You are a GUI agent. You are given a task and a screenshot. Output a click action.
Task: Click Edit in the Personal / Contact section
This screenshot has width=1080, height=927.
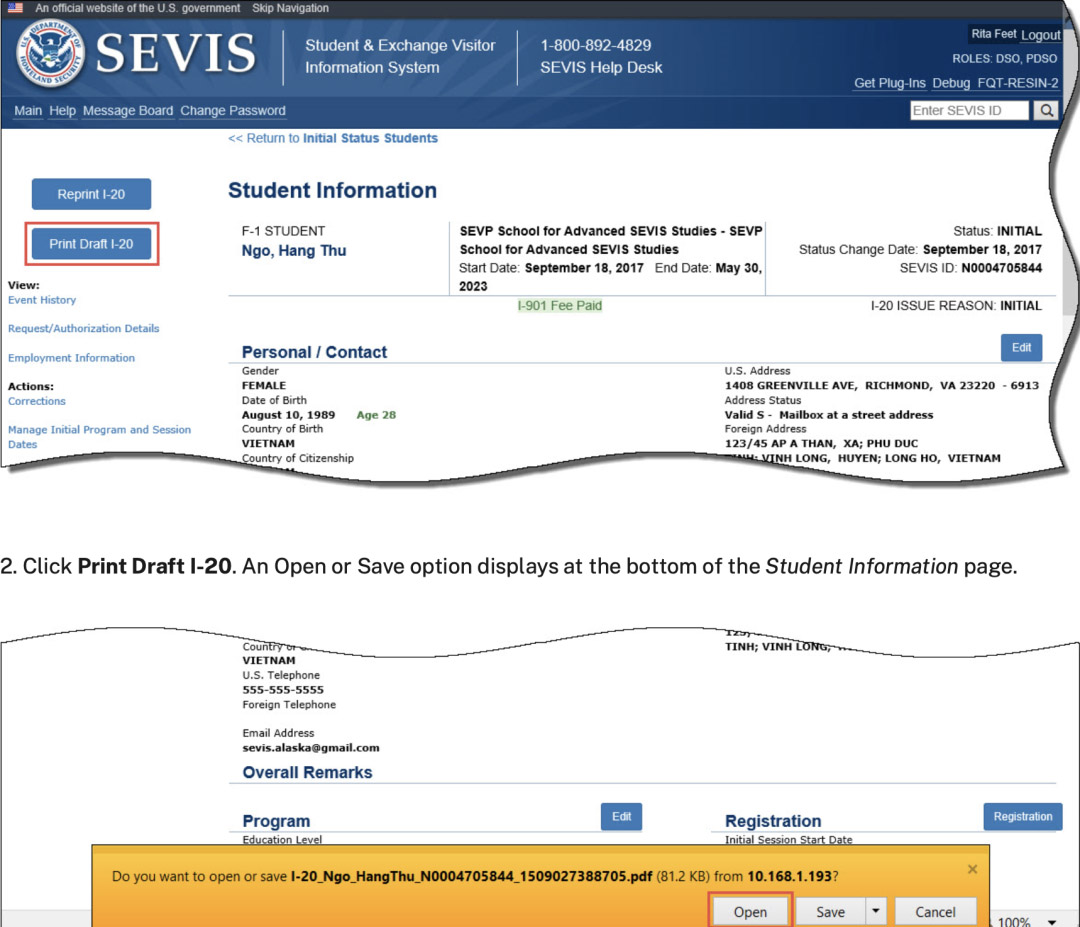click(x=1021, y=347)
